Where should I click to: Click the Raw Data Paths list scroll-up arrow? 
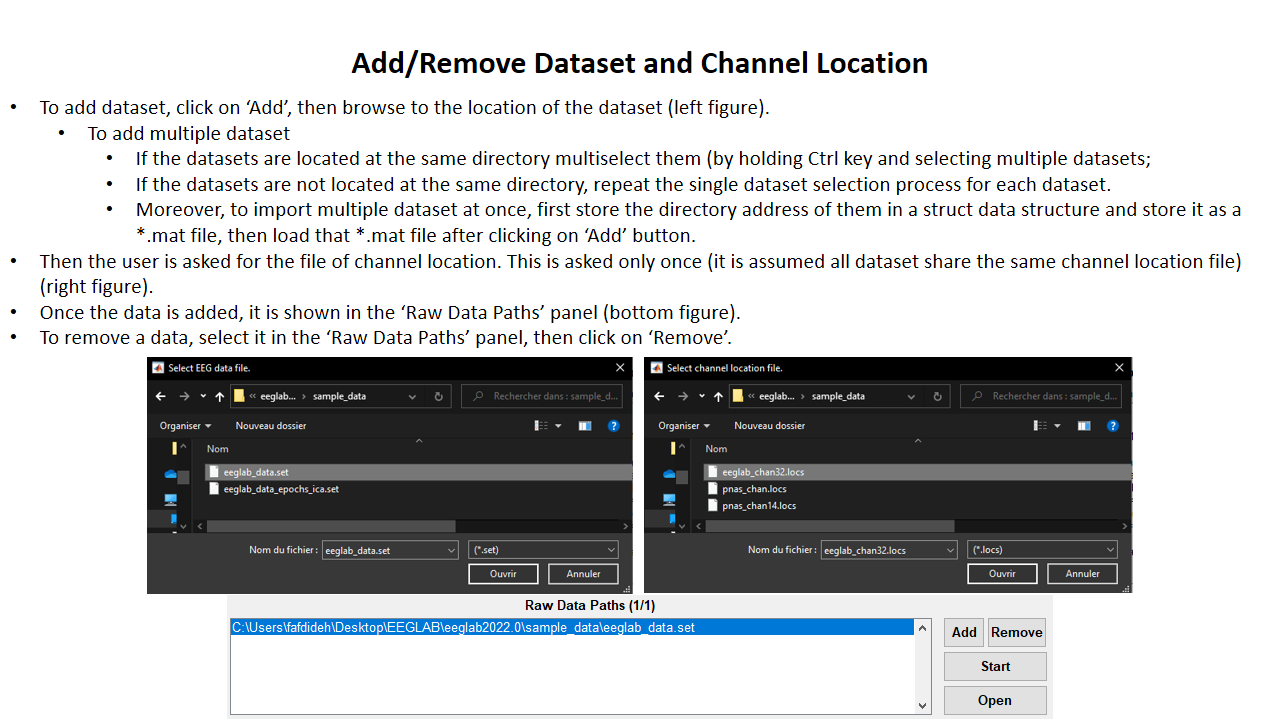pyautogui.click(x=922, y=629)
